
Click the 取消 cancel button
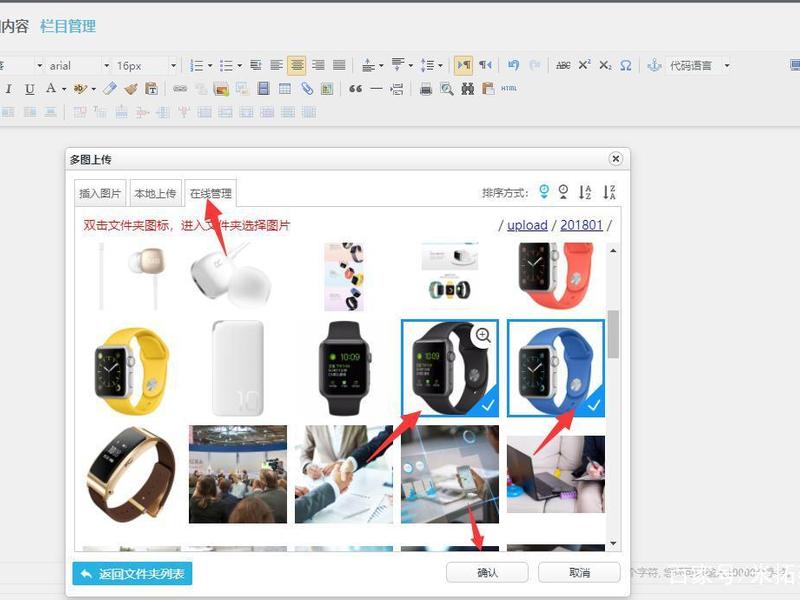(580, 572)
